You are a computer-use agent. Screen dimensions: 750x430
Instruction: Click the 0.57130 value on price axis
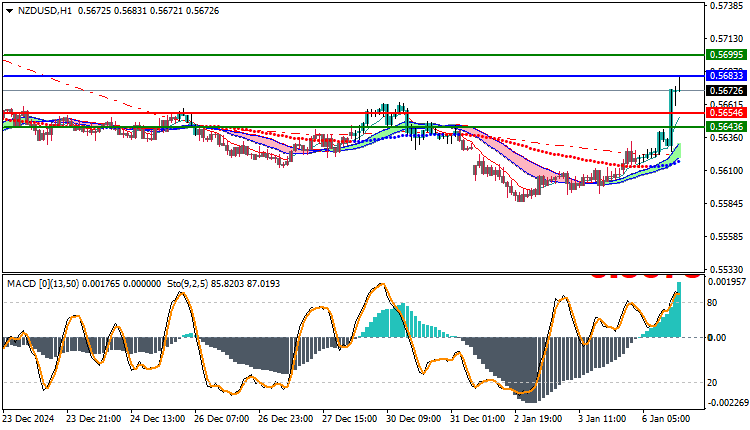(727, 39)
